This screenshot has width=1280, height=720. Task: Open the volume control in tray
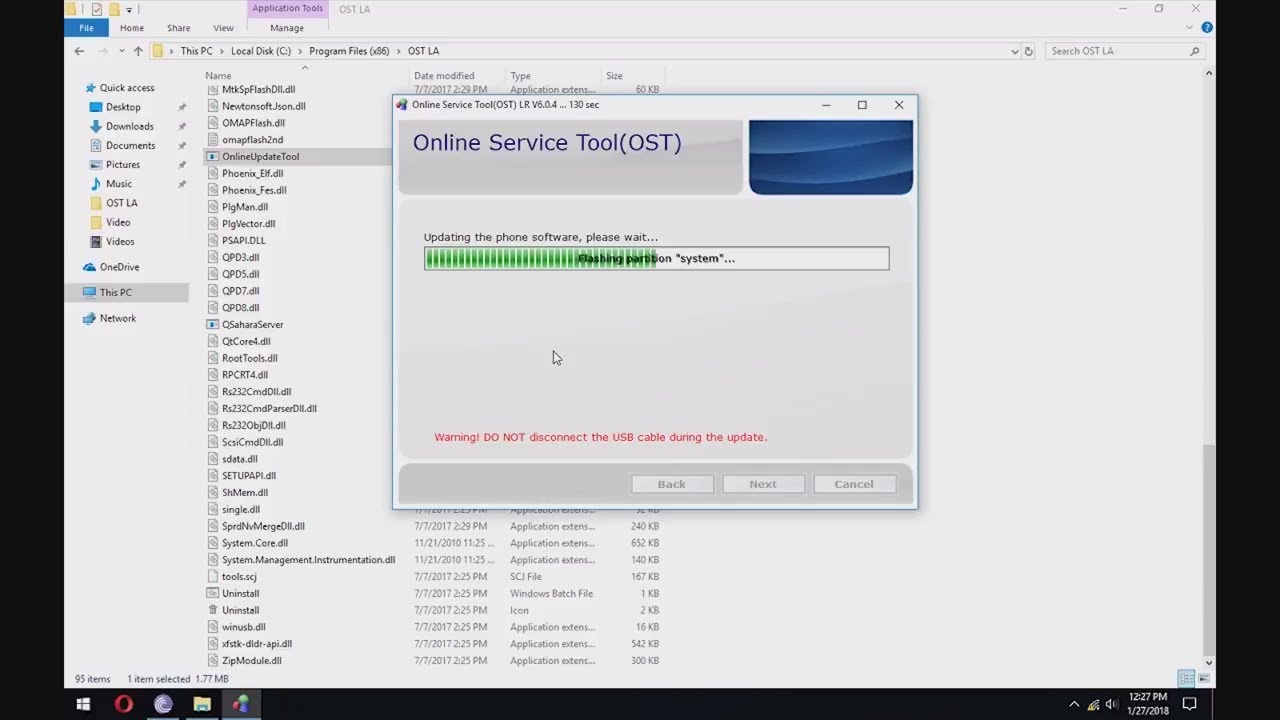point(1112,704)
